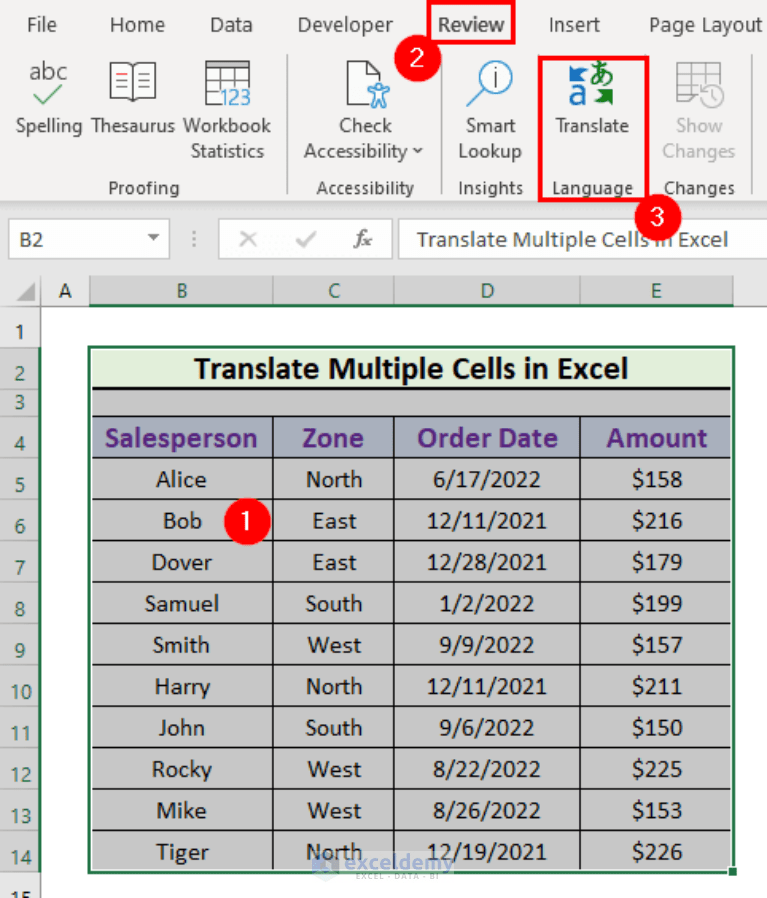The width and height of the screenshot is (767, 898).
Task: Click the title cell 'Translate Multiple Cells in Excel'
Action: [x=411, y=368]
